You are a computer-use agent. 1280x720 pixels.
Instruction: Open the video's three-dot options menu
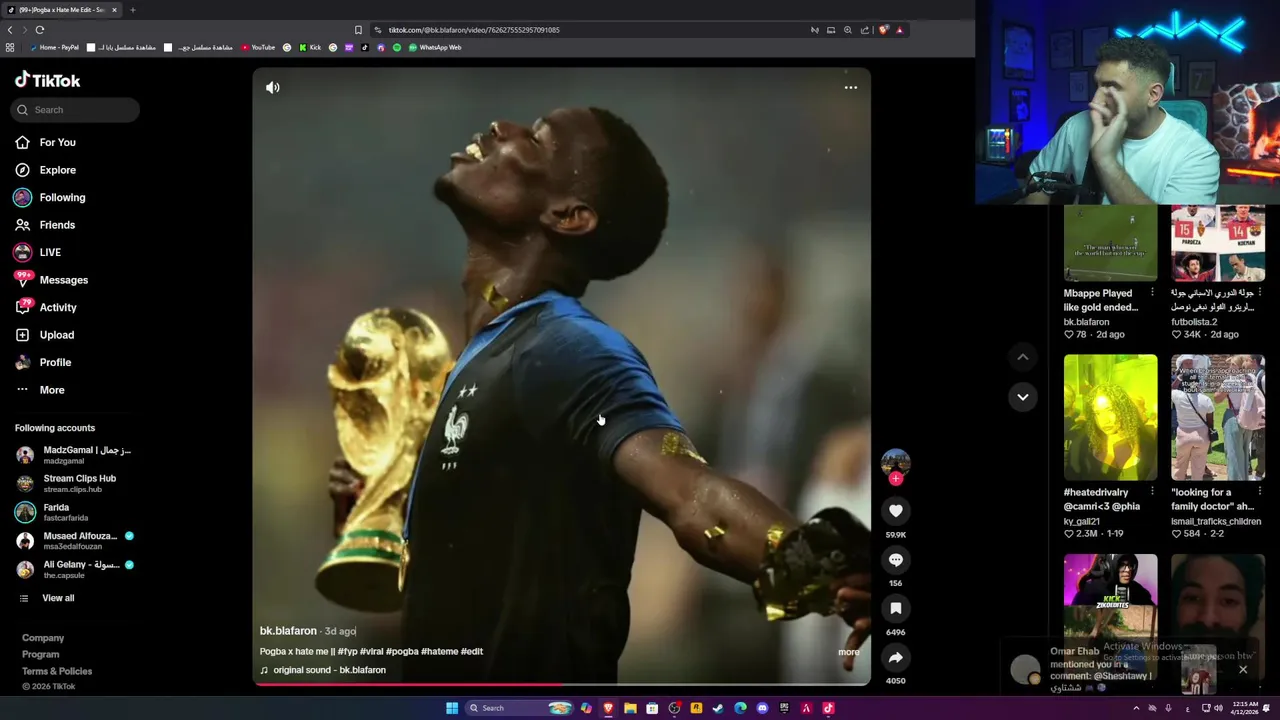pos(851,88)
